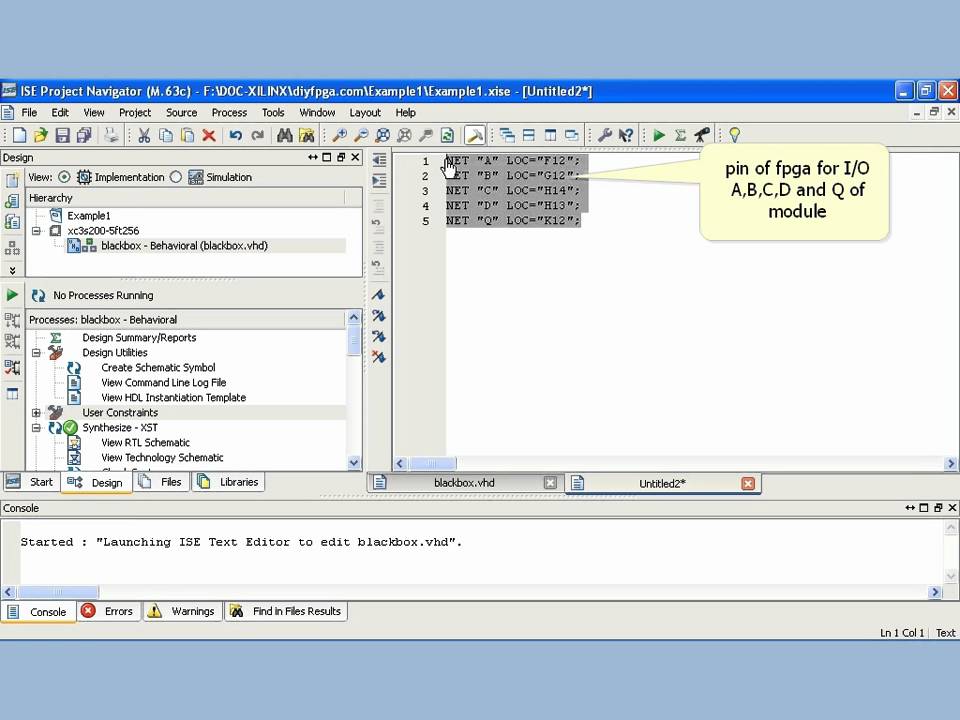Open the Layout menu
Viewport: 960px width, 720px height.
pos(365,113)
